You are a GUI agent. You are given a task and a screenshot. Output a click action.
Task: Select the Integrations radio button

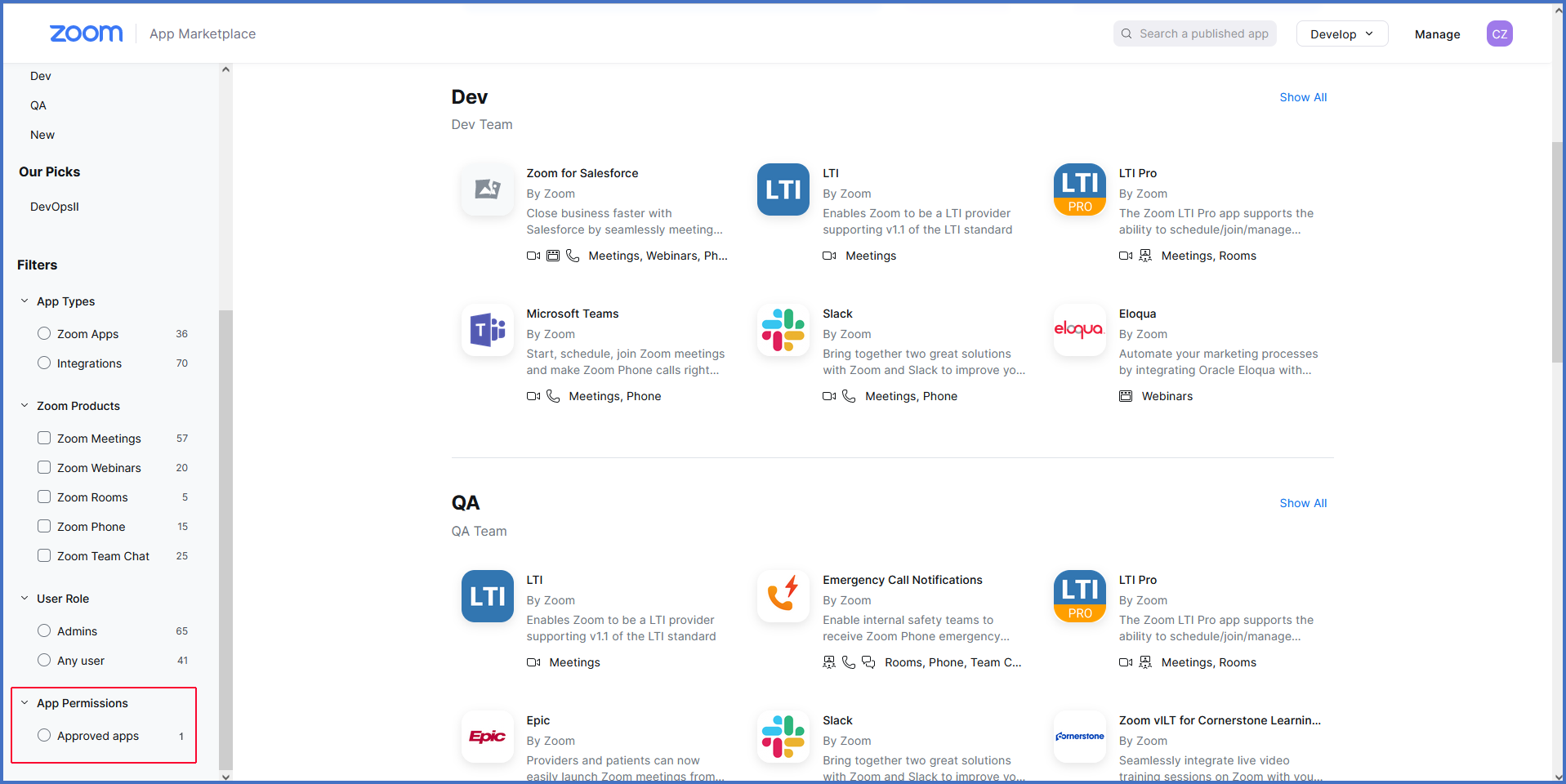pyautogui.click(x=44, y=363)
